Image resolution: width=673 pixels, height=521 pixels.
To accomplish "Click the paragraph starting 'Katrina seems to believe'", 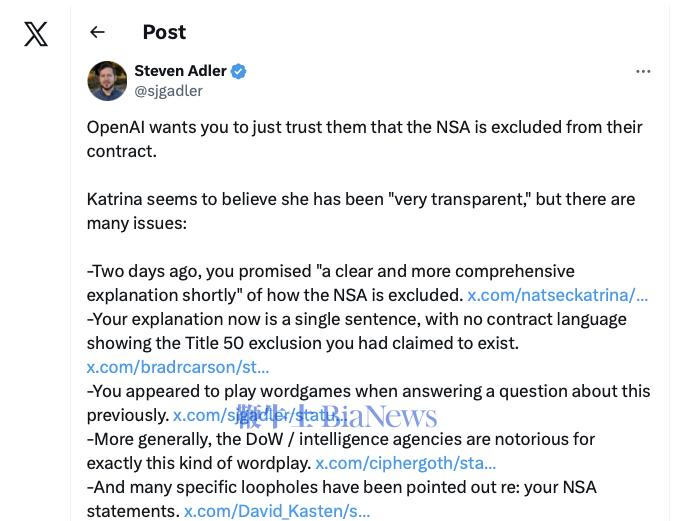I will [x=361, y=211].
